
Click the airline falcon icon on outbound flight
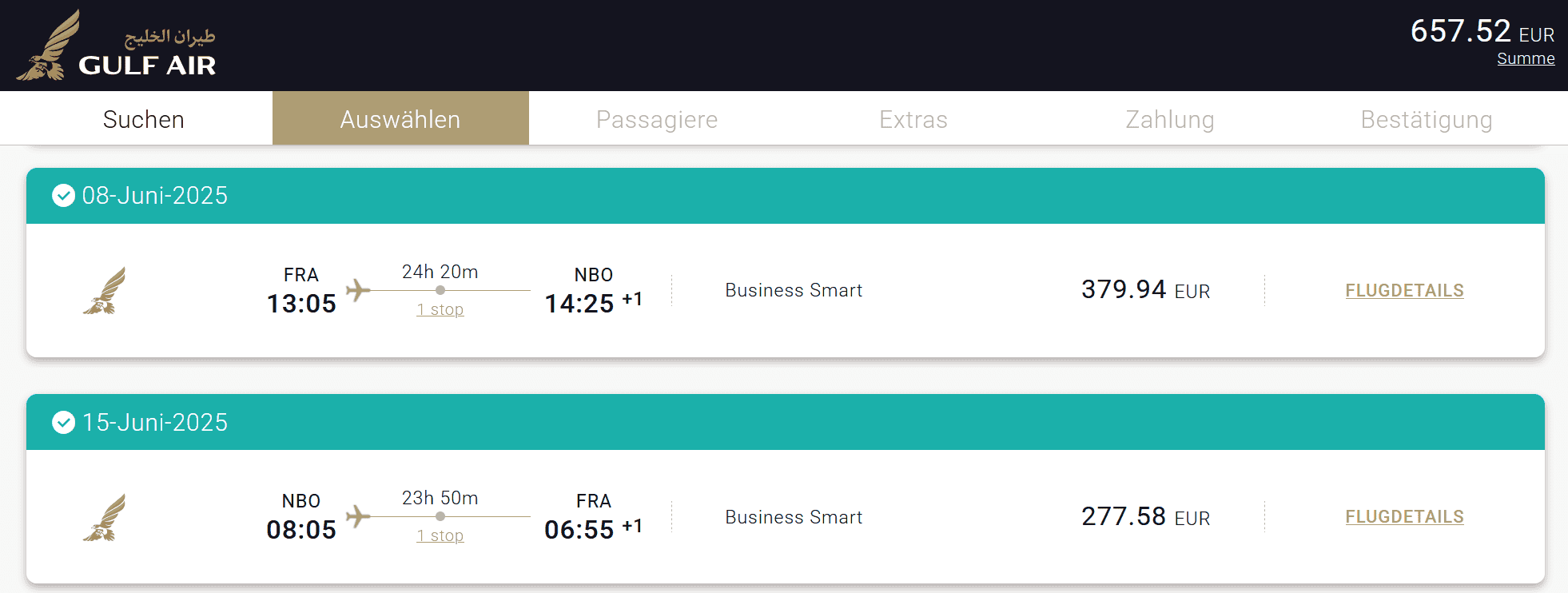click(105, 291)
